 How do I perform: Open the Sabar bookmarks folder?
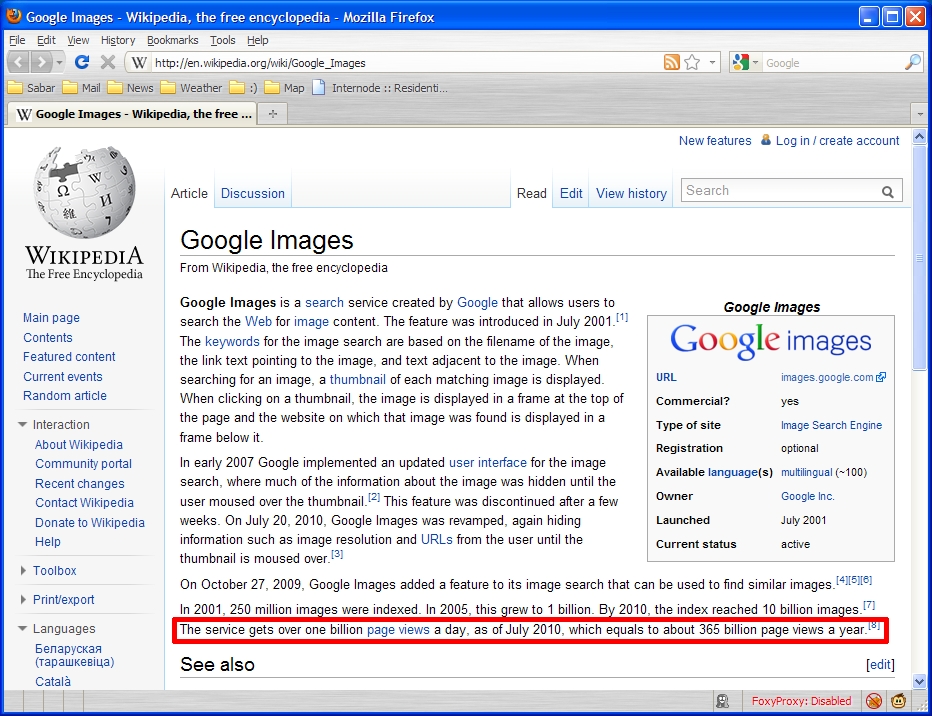[x=31, y=88]
